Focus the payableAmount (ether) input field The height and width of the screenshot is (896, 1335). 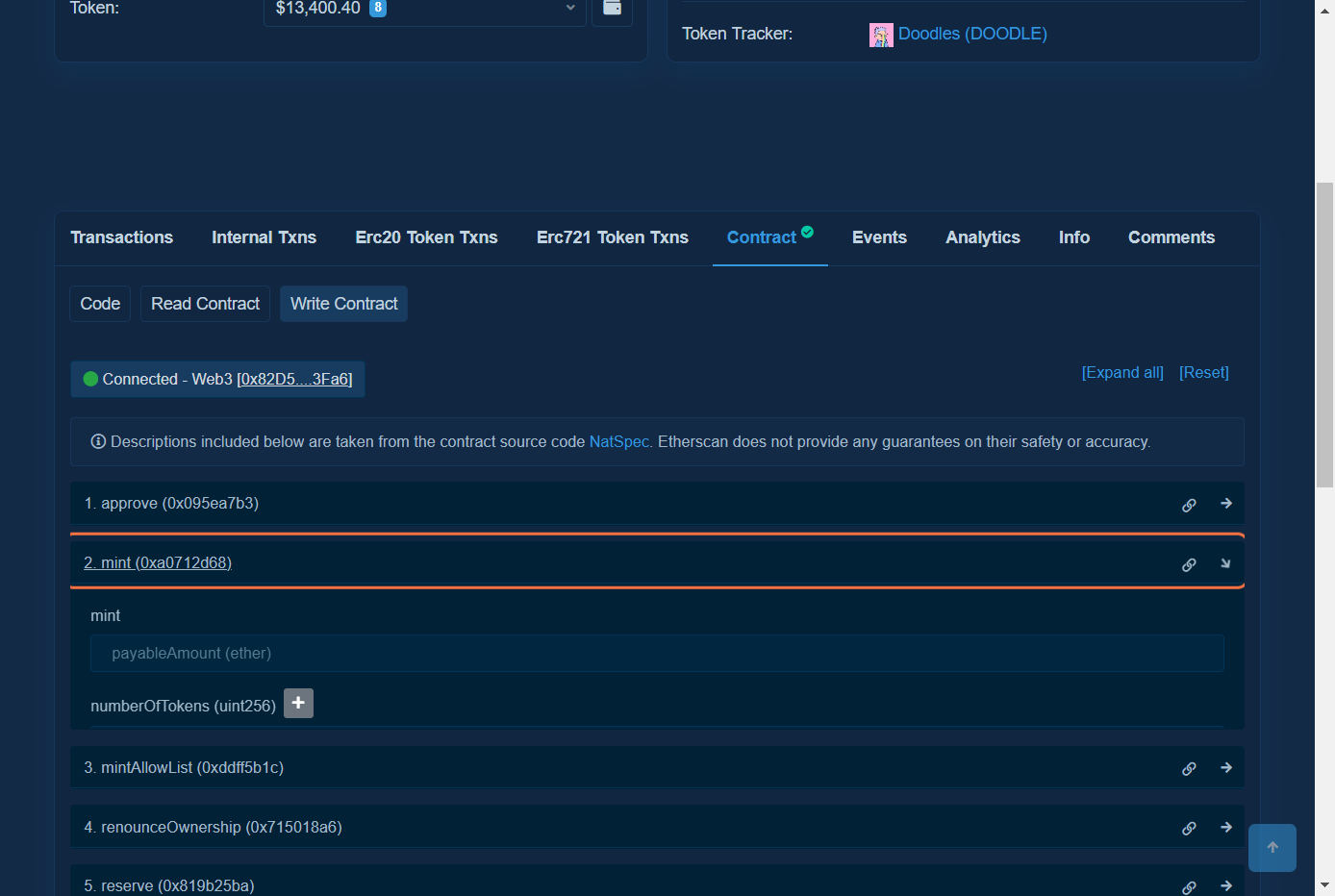[657, 653]
